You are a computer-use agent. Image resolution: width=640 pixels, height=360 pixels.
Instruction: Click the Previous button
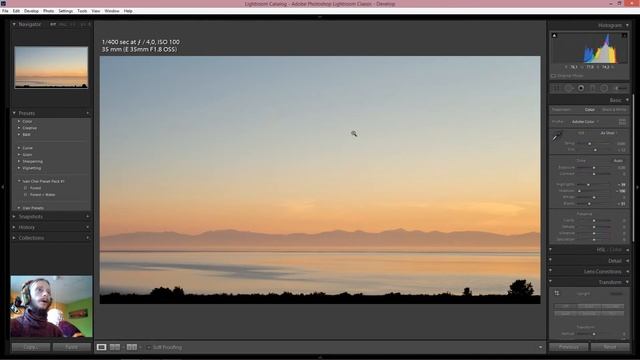[568, 347]
